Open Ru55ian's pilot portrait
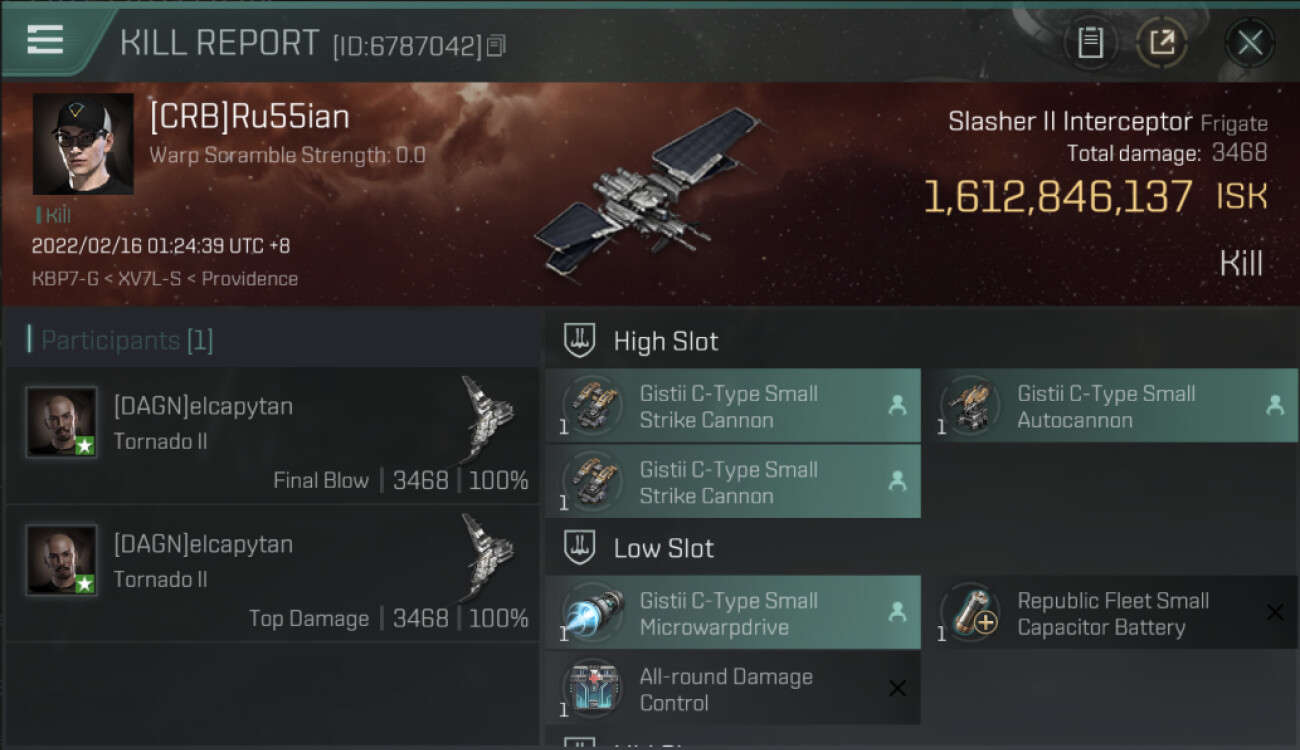This screenshot has width=1300, height=750. point(83,144)
